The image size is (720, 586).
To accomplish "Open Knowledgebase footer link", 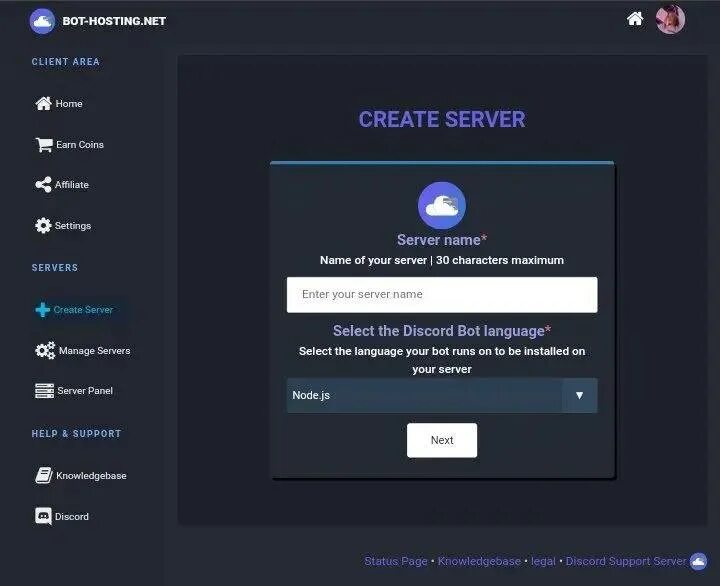I will pos(479,561).
